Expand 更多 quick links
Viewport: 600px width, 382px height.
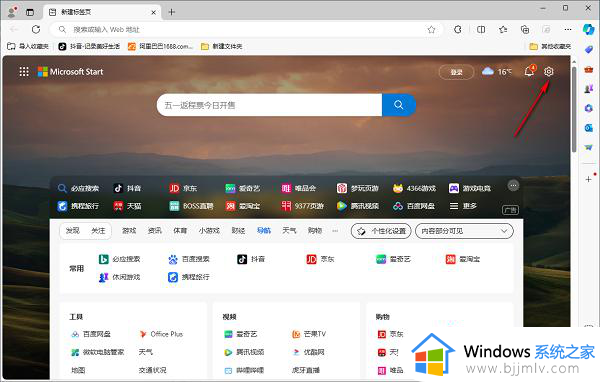tap(463, 206)
